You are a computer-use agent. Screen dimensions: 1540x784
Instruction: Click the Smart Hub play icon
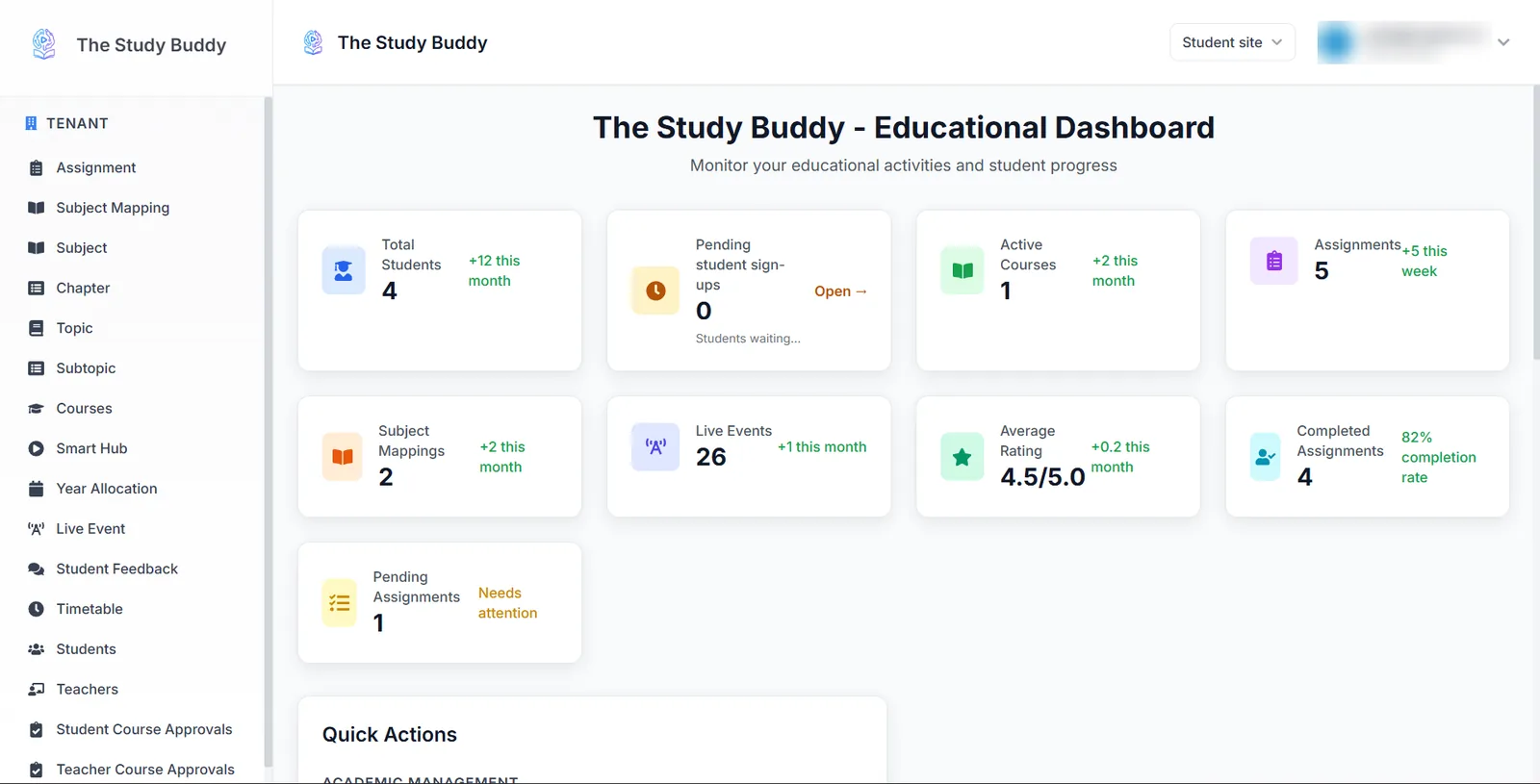(x=36, y=449)
